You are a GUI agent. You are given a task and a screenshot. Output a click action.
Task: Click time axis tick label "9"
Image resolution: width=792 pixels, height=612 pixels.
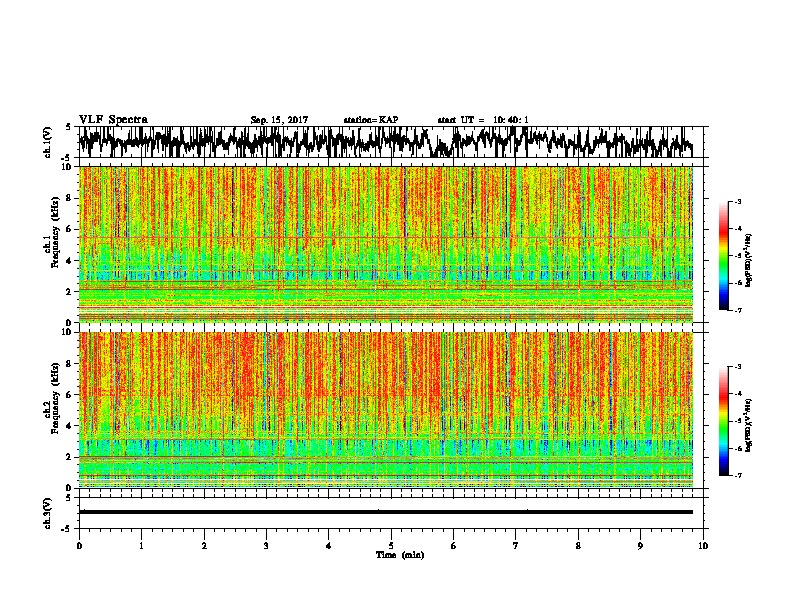point(640,546)
